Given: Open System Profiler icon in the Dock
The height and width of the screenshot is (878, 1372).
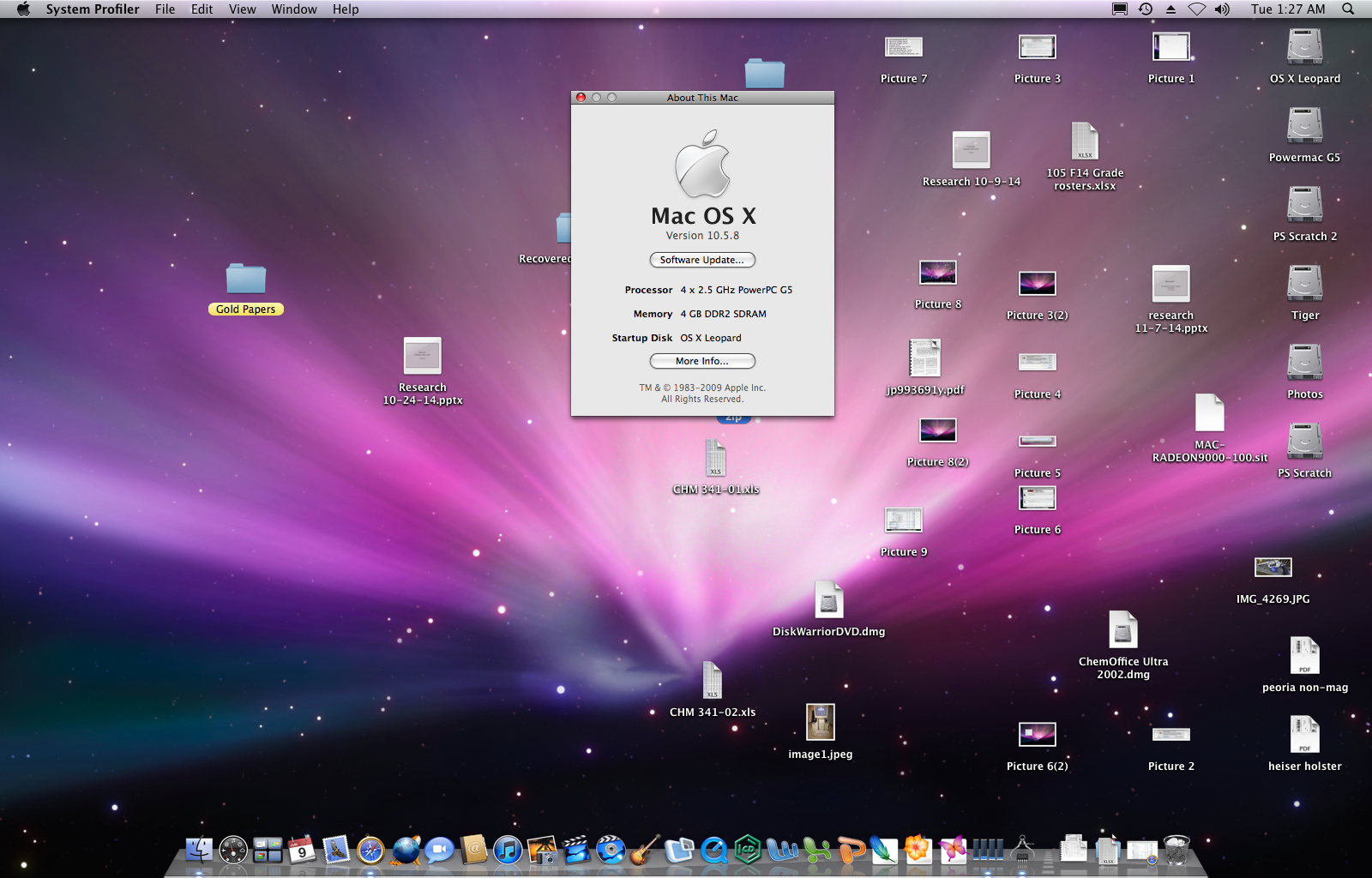Looking at the screenshot, I should tap(1022, 850).
